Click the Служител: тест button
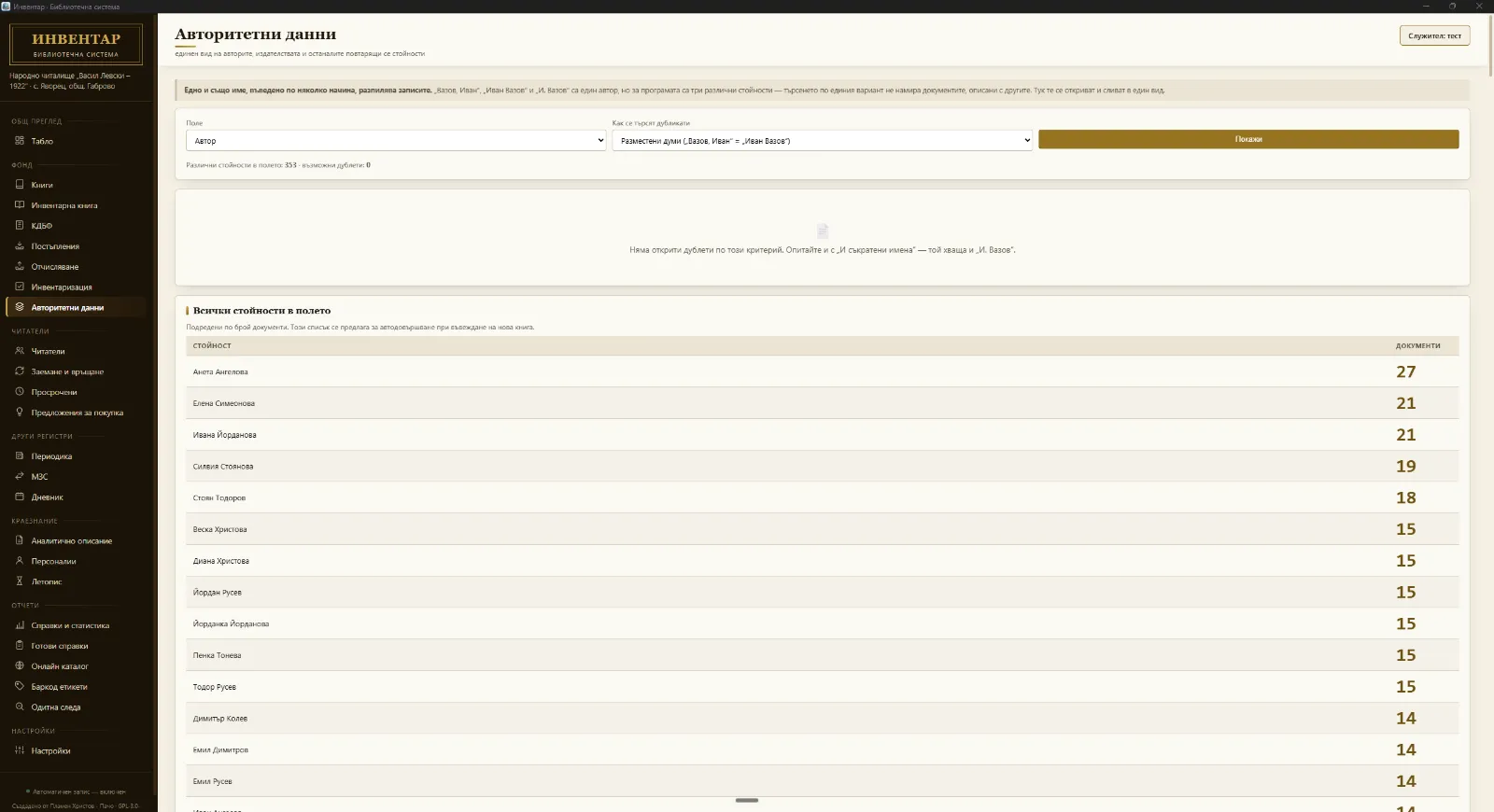 pyautogui.click(x=1434, y=35)
